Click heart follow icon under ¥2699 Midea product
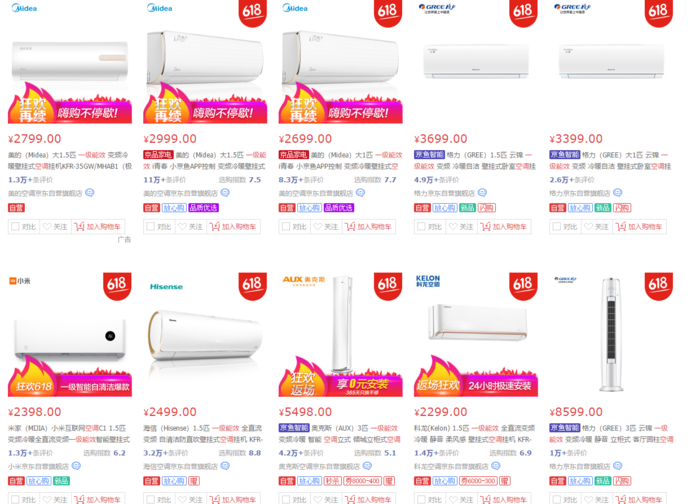The image size is (700, 504). [x=317, y=226]
